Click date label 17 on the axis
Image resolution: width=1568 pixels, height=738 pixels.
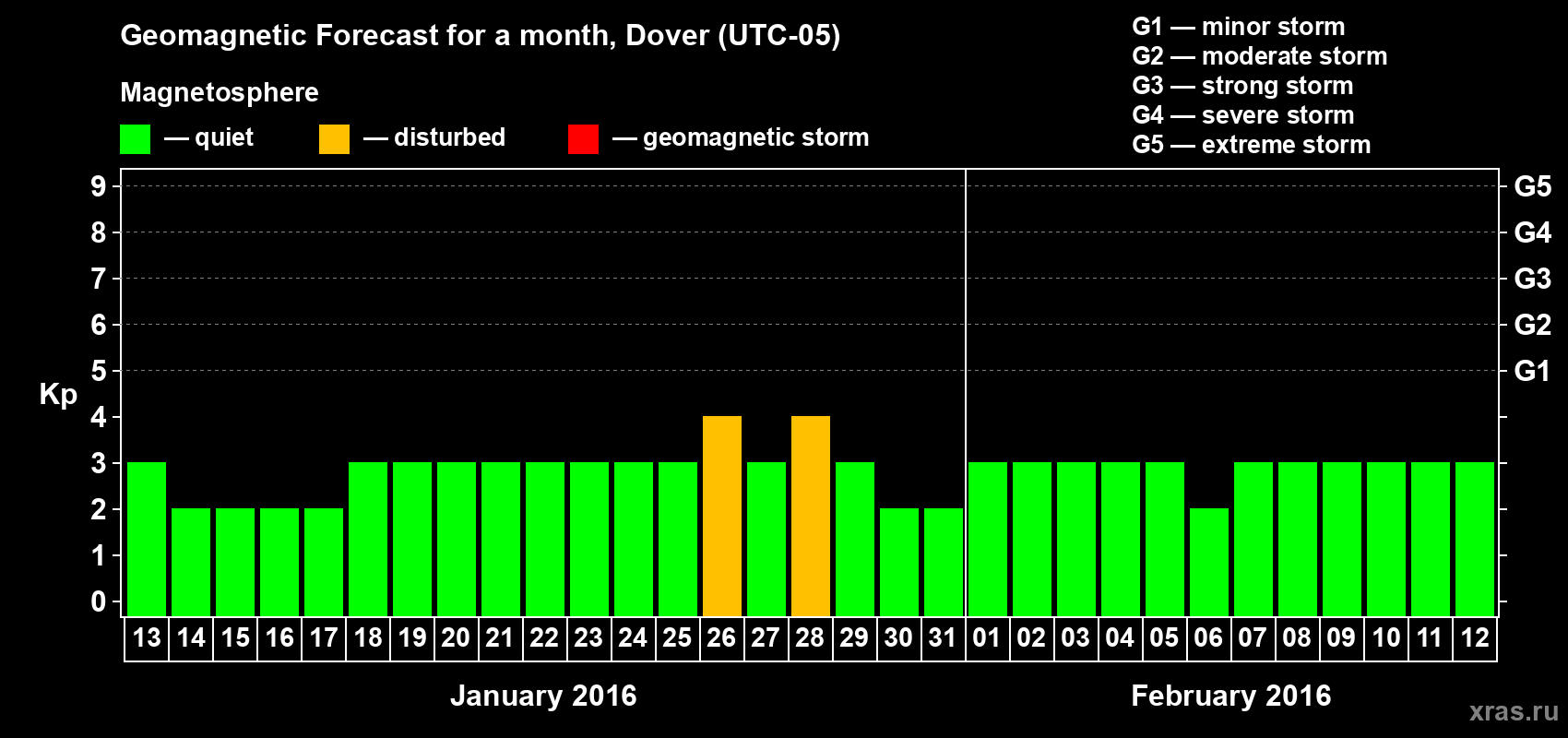(324, 638)
